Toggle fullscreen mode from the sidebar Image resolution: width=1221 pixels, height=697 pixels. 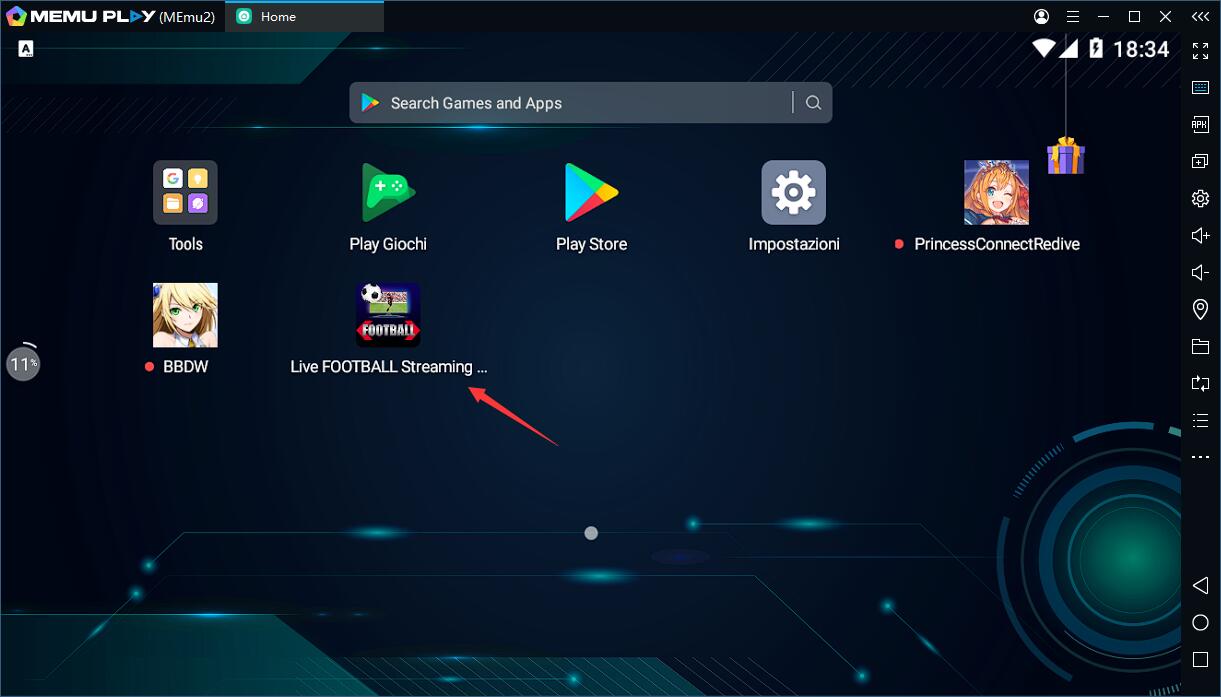(1200, 50)
